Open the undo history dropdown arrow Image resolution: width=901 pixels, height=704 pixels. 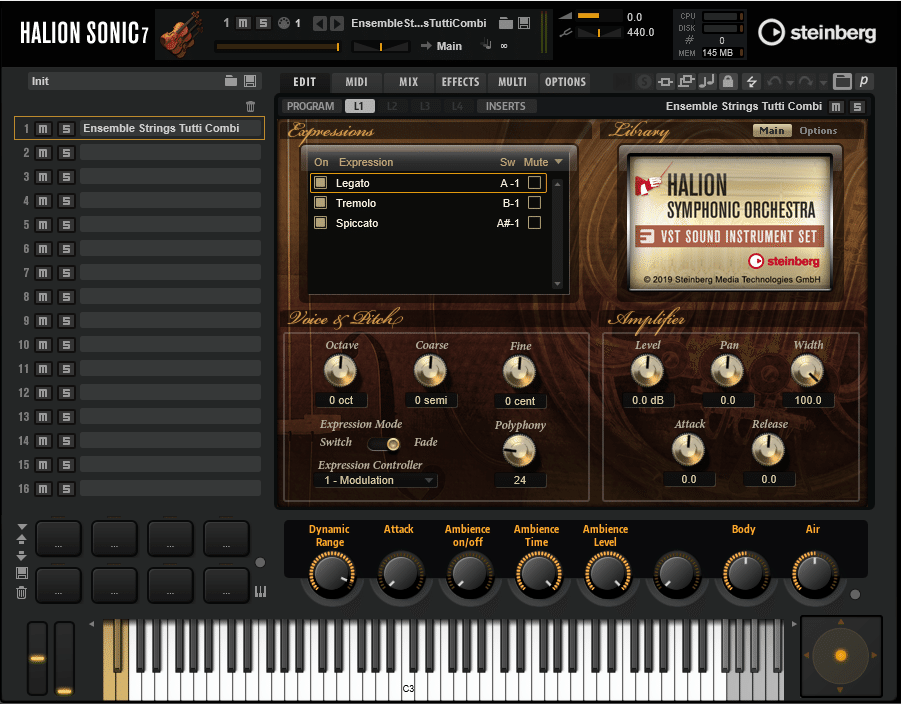[x=790, y=83]
